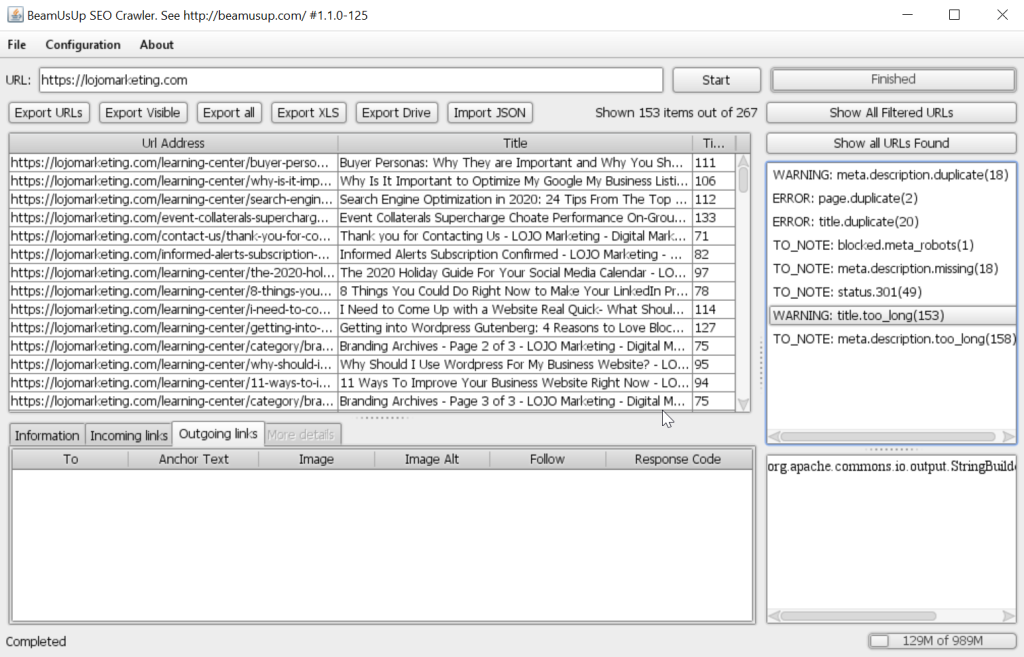Select row The 2020 Holiday Guide
1024x657 pixels.
coord(372,272)
